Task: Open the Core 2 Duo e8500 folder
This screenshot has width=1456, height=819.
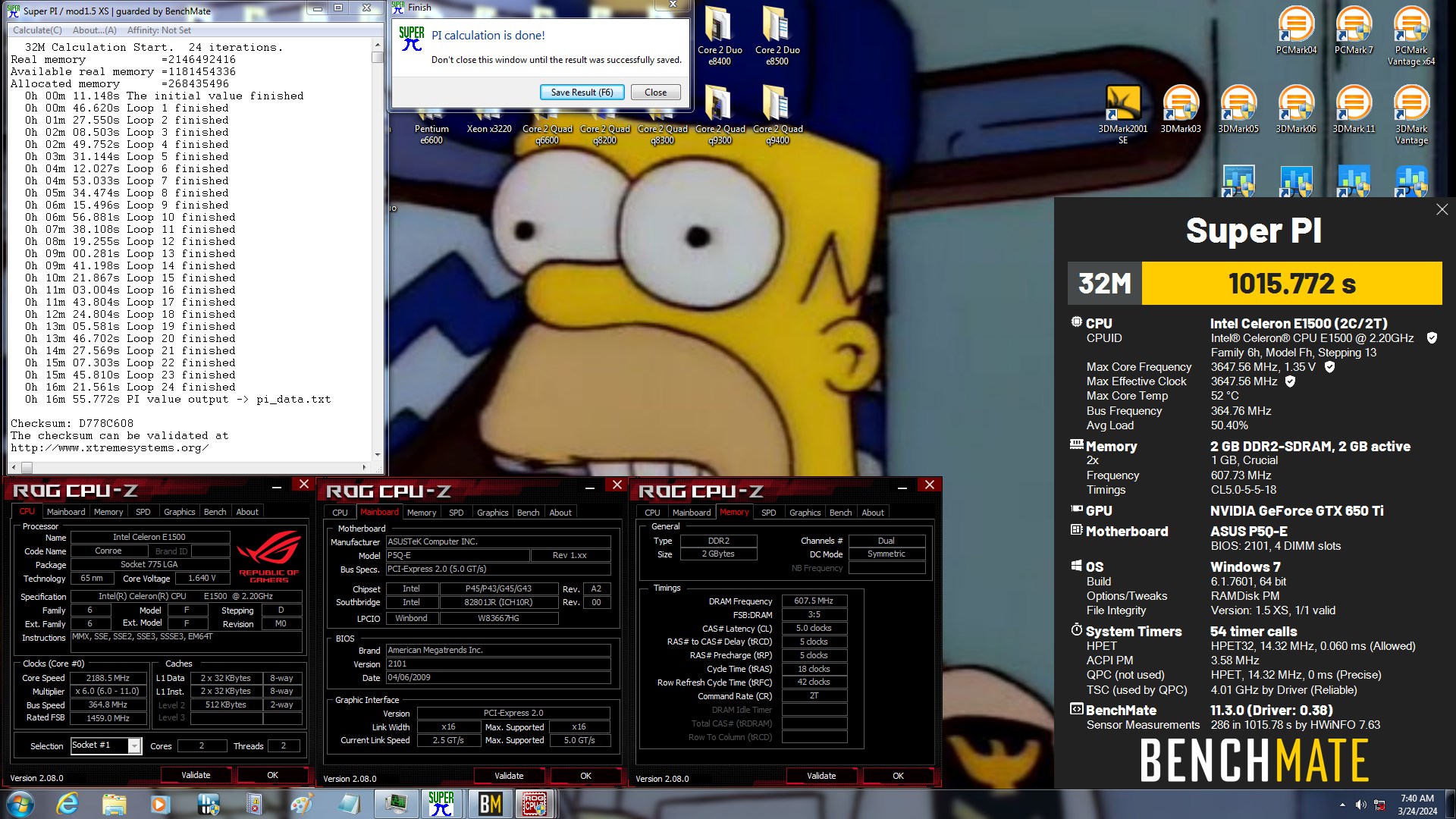Action: click(x=777, y=36)
